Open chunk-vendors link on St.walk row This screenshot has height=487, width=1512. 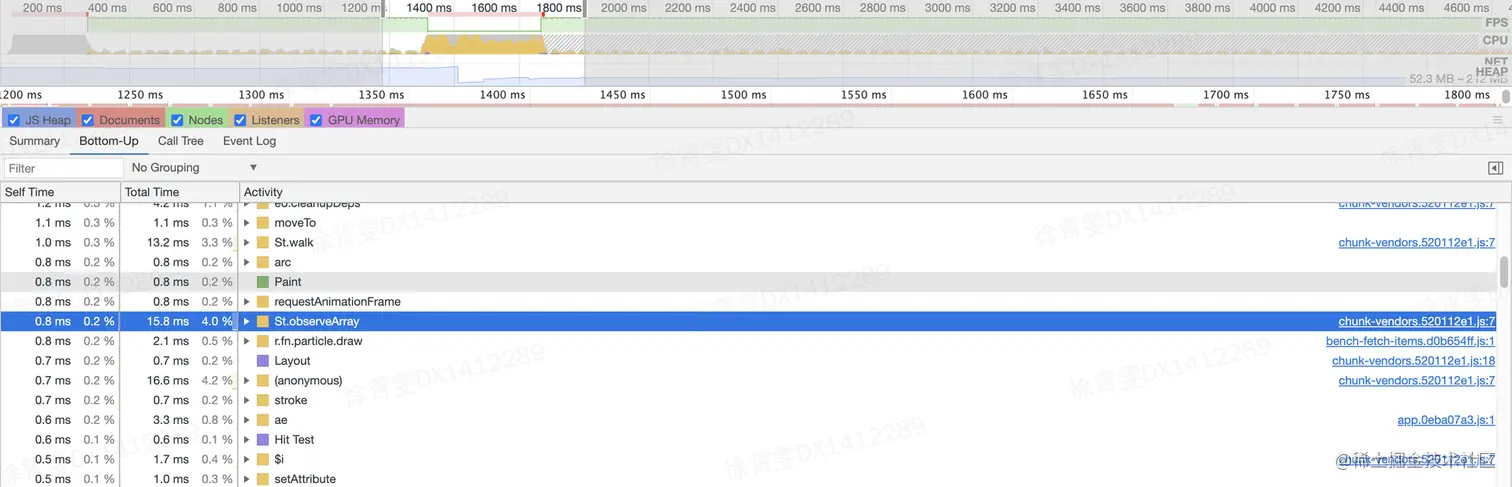(1417, 242)
